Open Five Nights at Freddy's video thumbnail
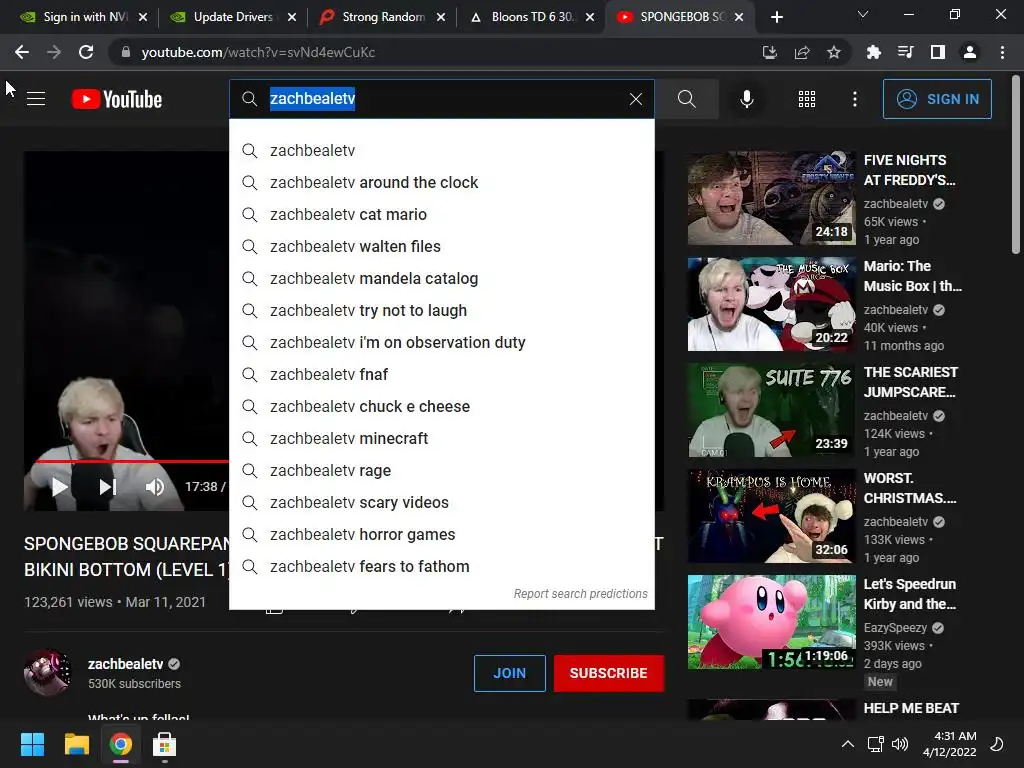This screenshot has height=768, width=1024. click(x=771, y=198)
